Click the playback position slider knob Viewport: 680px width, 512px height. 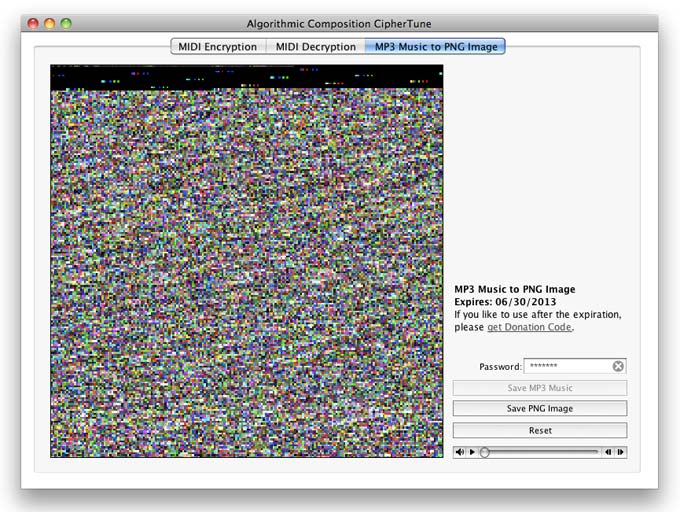tap(485, 453)
